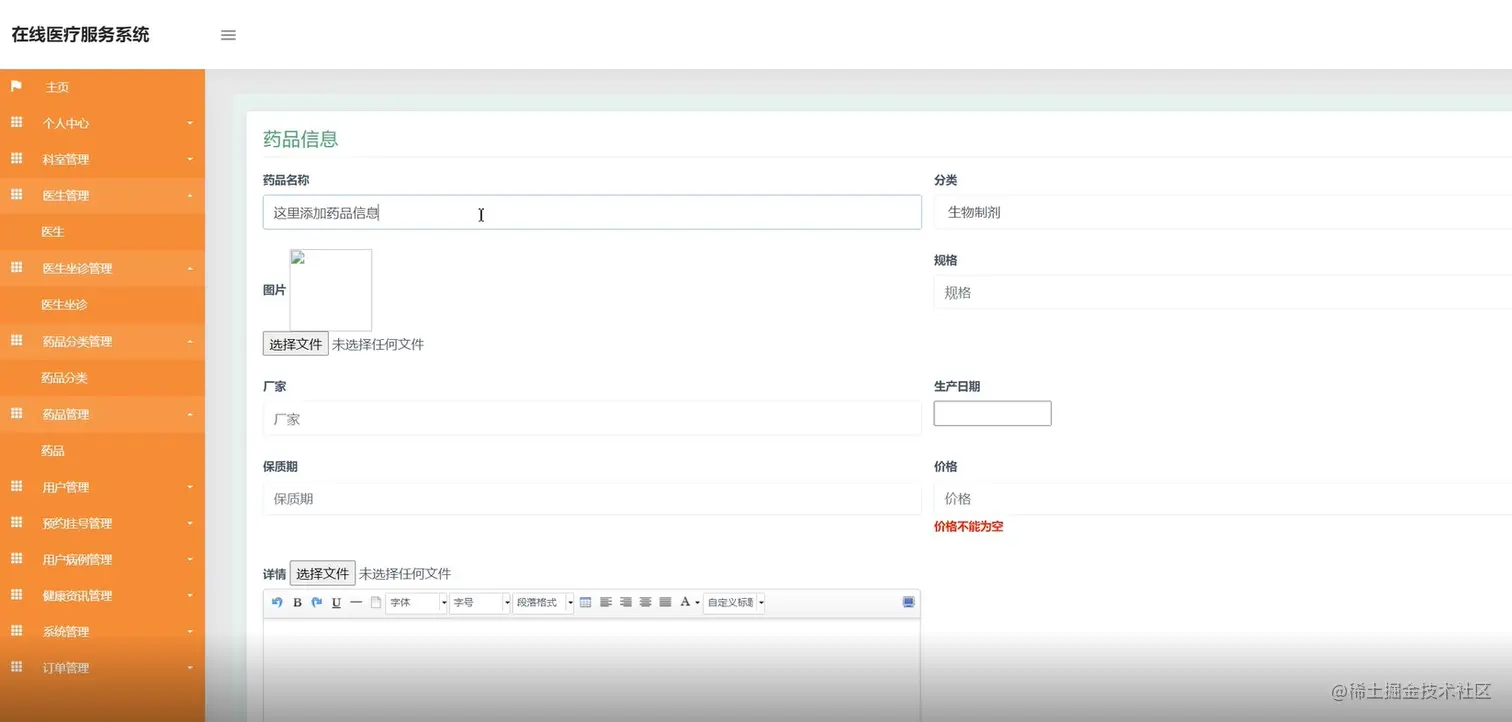Image resolution: width=1512 pixels, height=722 pixels.
Task: Expand the 用户管理 menu arrow
Action: [190, 487]
